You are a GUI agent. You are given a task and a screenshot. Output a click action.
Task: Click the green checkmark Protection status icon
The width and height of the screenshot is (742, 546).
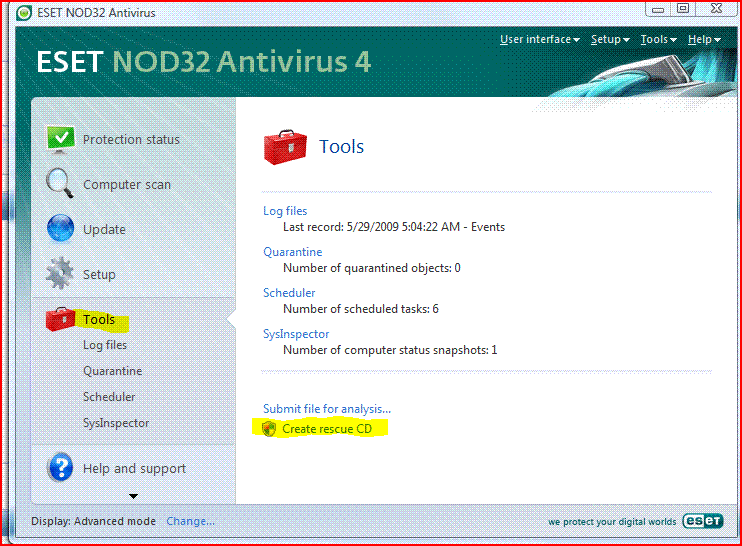pos(60,140)
